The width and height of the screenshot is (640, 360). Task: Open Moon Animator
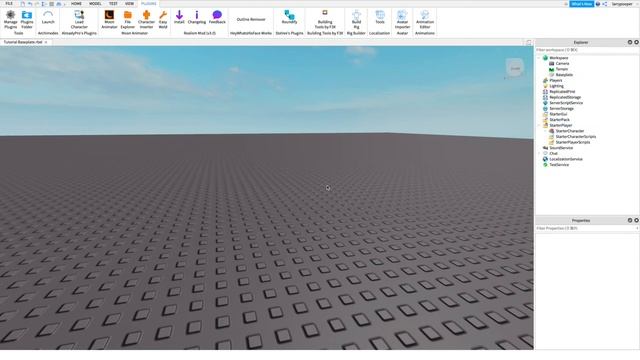[x=109, y=19]
